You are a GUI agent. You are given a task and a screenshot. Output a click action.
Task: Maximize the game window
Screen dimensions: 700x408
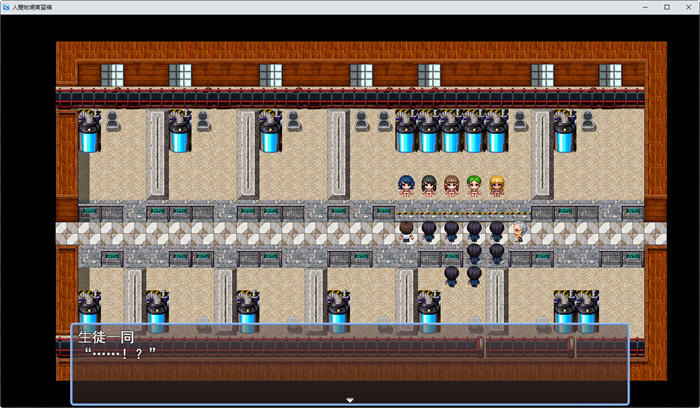click(667, 7)
